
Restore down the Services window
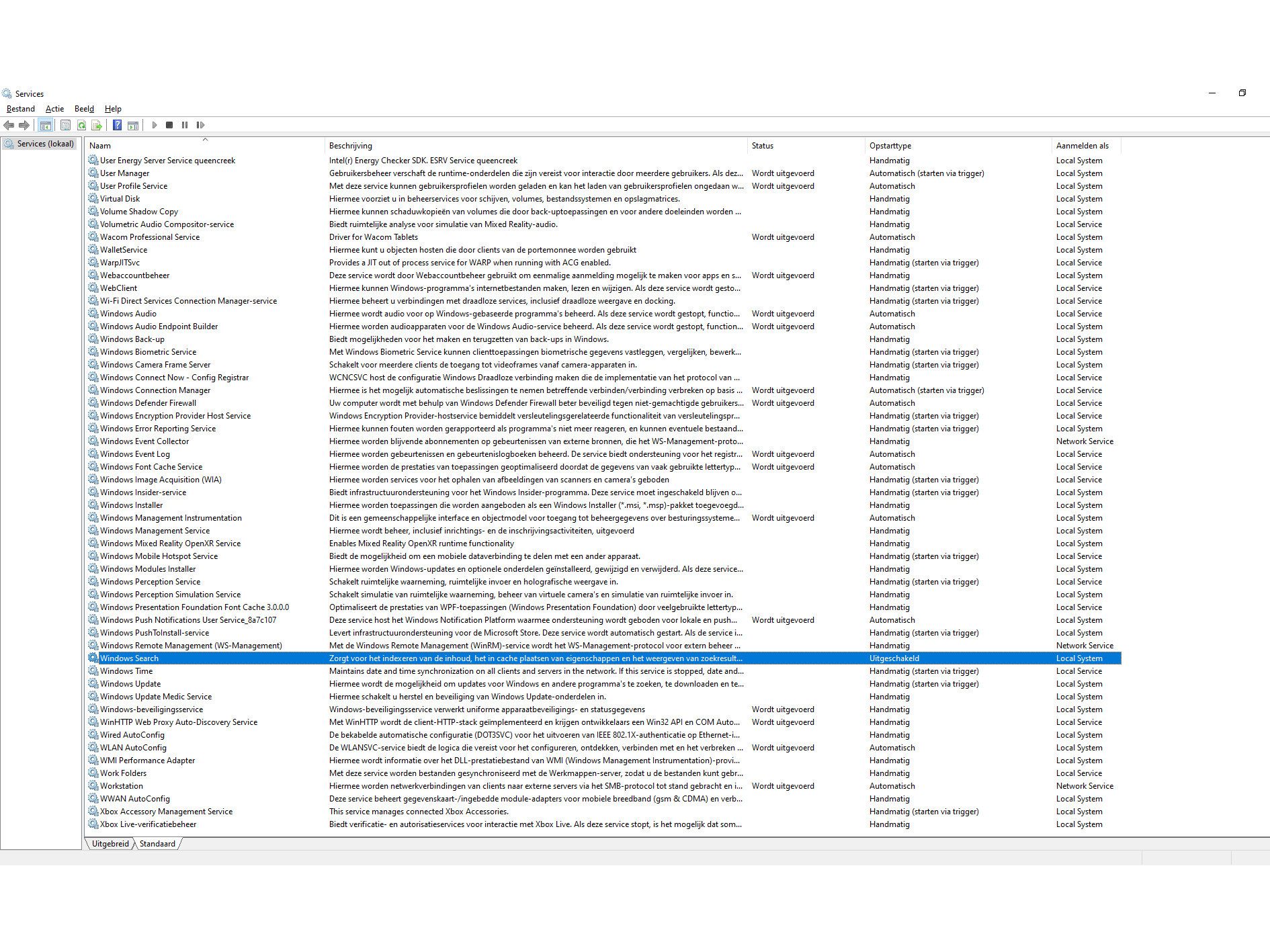1242,93
